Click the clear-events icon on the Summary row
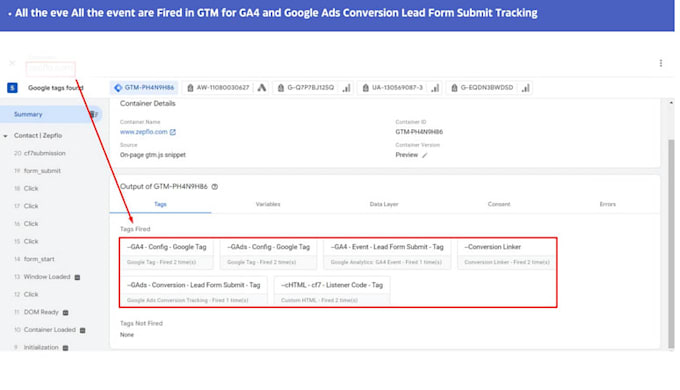The width and height of the screenshot is (680, 390). (93, 115)
